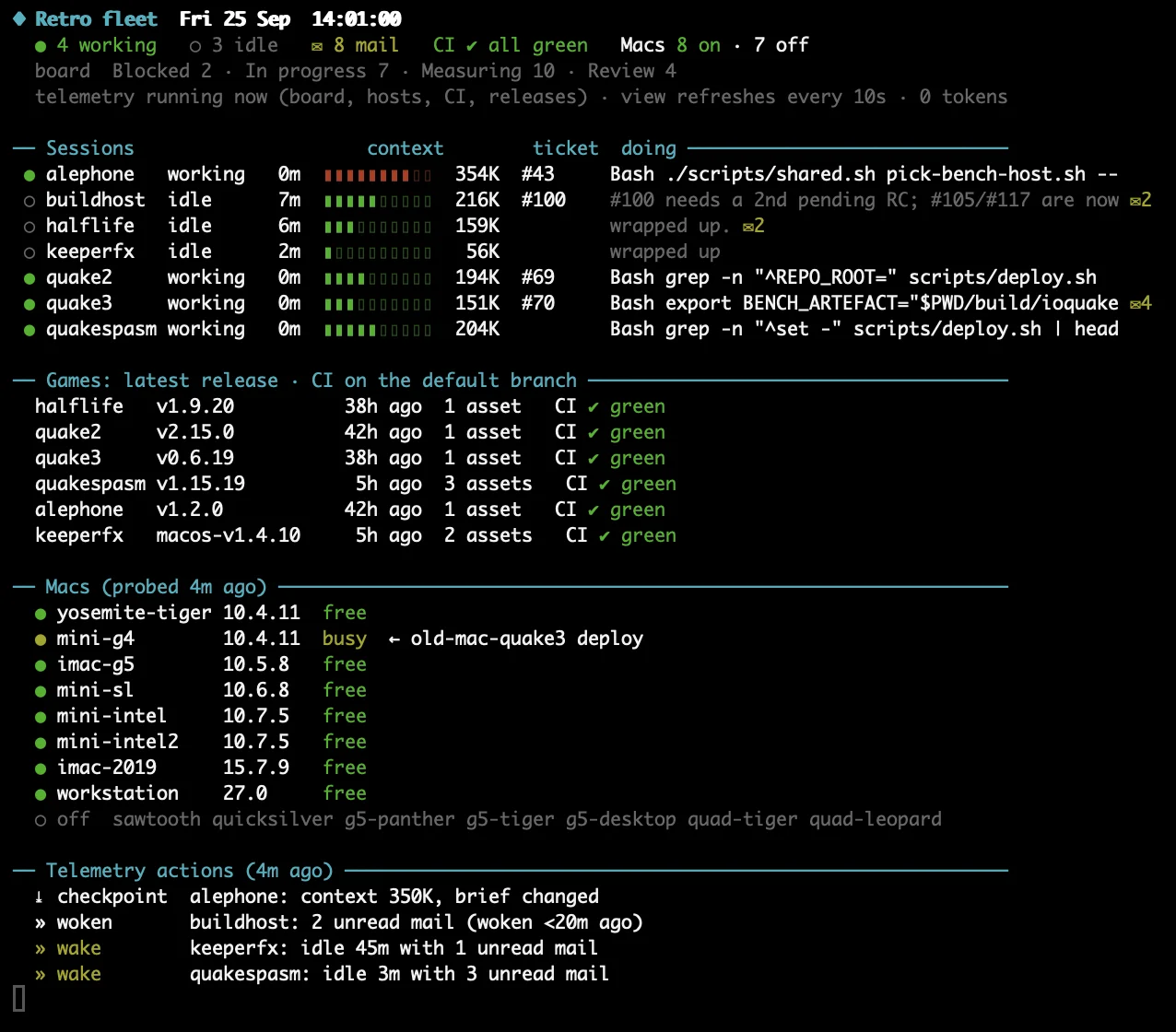The width and height of the screenshot is (1176, 1032).
Task: Click the Macs probed 4m ago header
Action: tap(157, 587)
